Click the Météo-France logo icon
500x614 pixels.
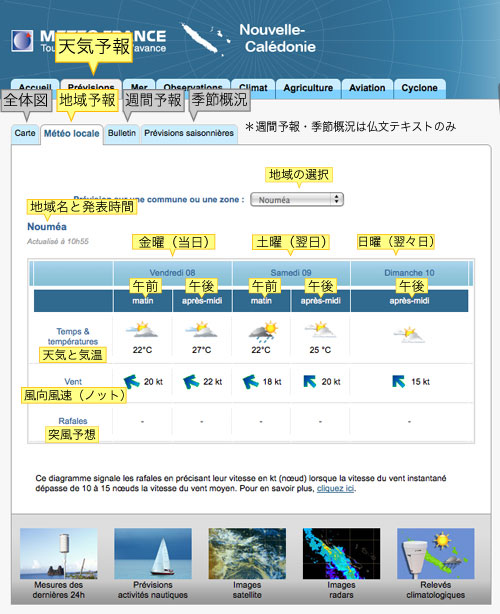(22, 41)
